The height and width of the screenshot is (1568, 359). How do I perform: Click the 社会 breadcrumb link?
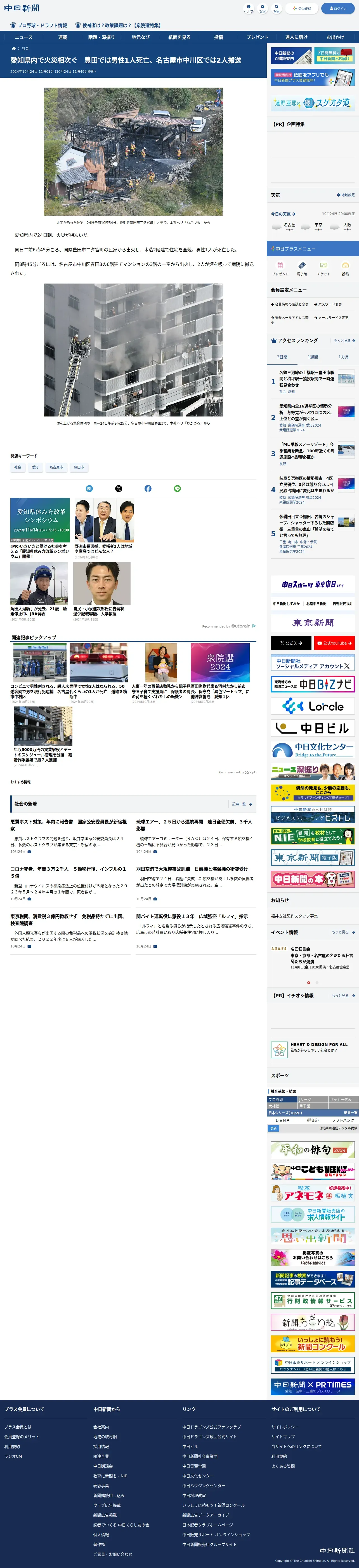tap(25, 48)
